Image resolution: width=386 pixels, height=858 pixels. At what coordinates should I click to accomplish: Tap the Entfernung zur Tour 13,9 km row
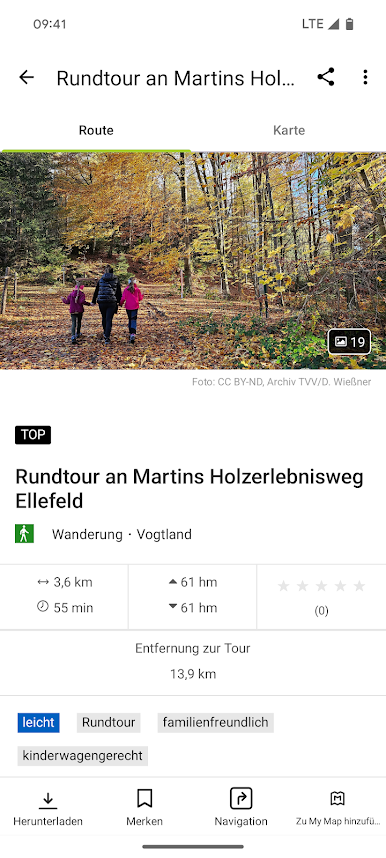(193, 662)
